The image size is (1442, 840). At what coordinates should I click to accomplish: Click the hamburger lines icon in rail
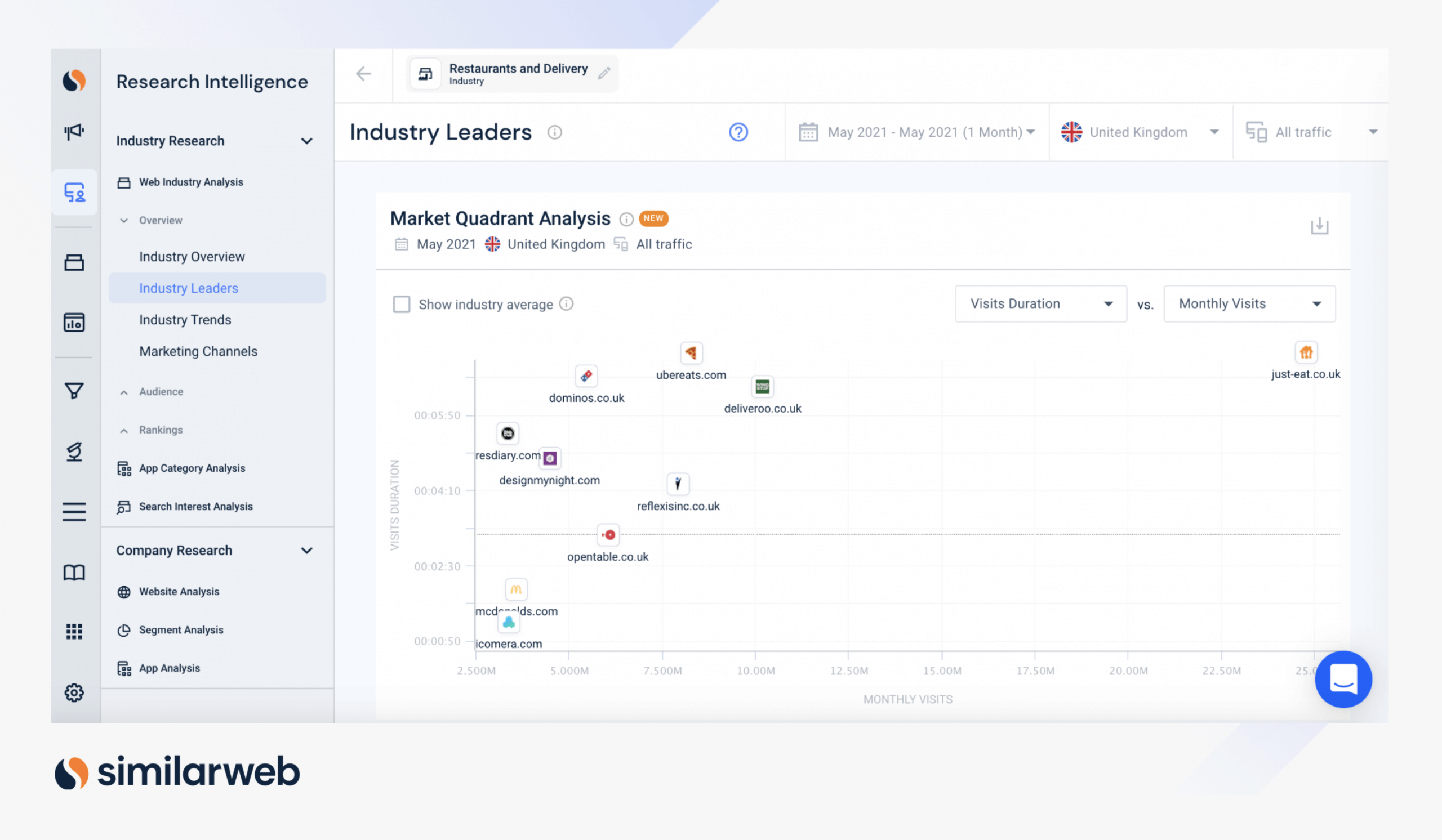(x=74, y=511)
